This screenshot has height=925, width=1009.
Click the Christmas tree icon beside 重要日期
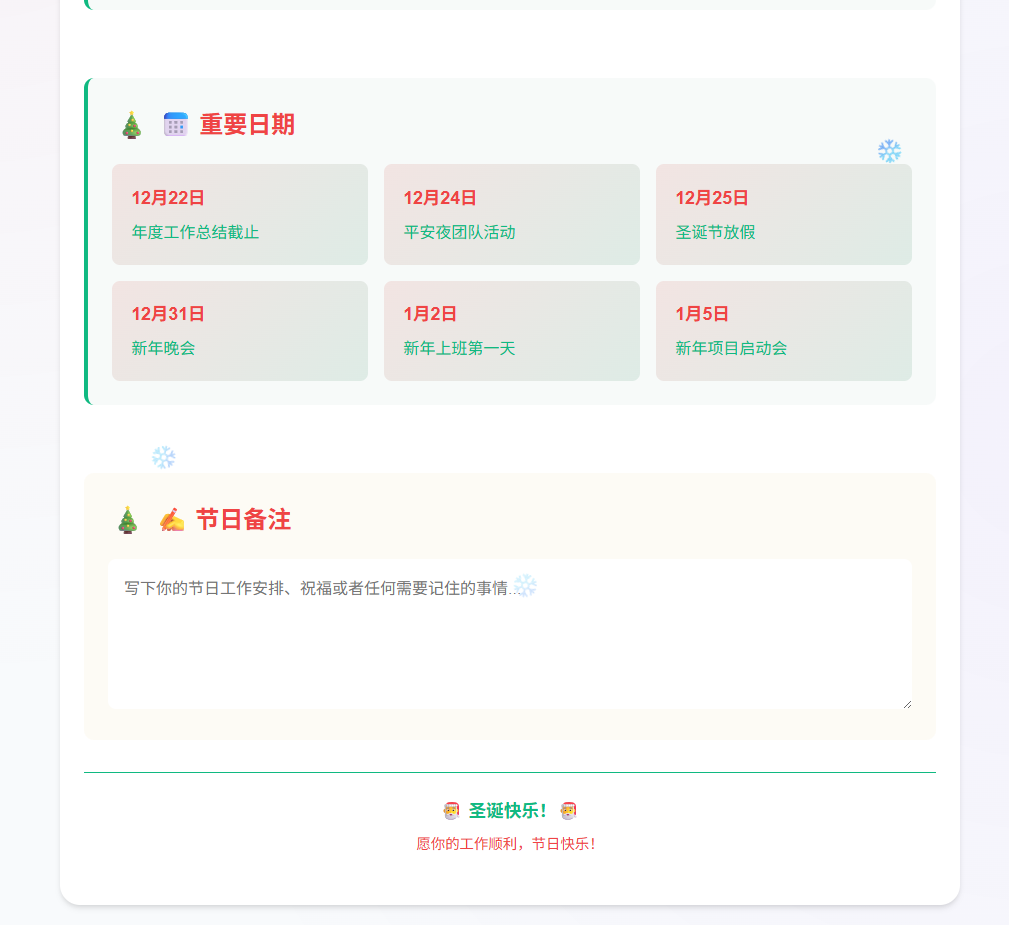pyautogui.click(x=131, y=124)
